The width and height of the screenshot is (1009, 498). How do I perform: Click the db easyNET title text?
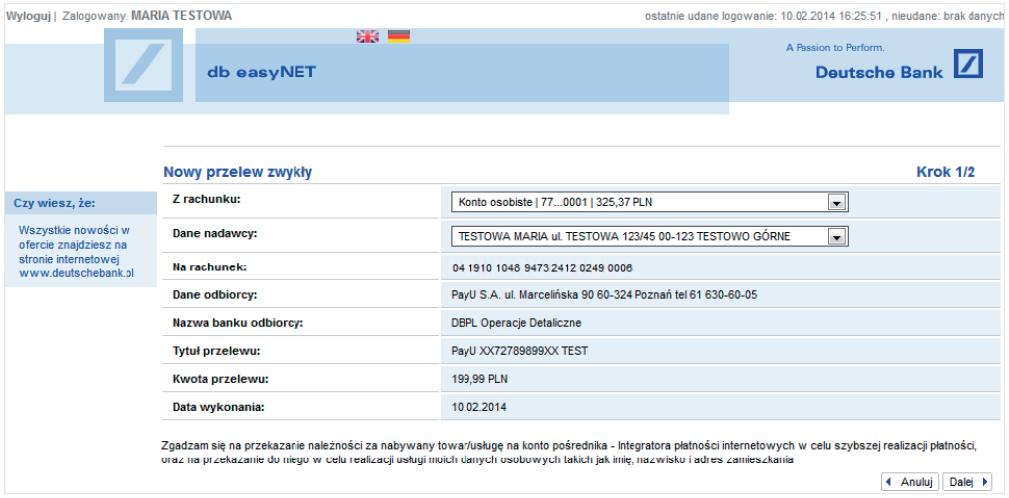261,72
